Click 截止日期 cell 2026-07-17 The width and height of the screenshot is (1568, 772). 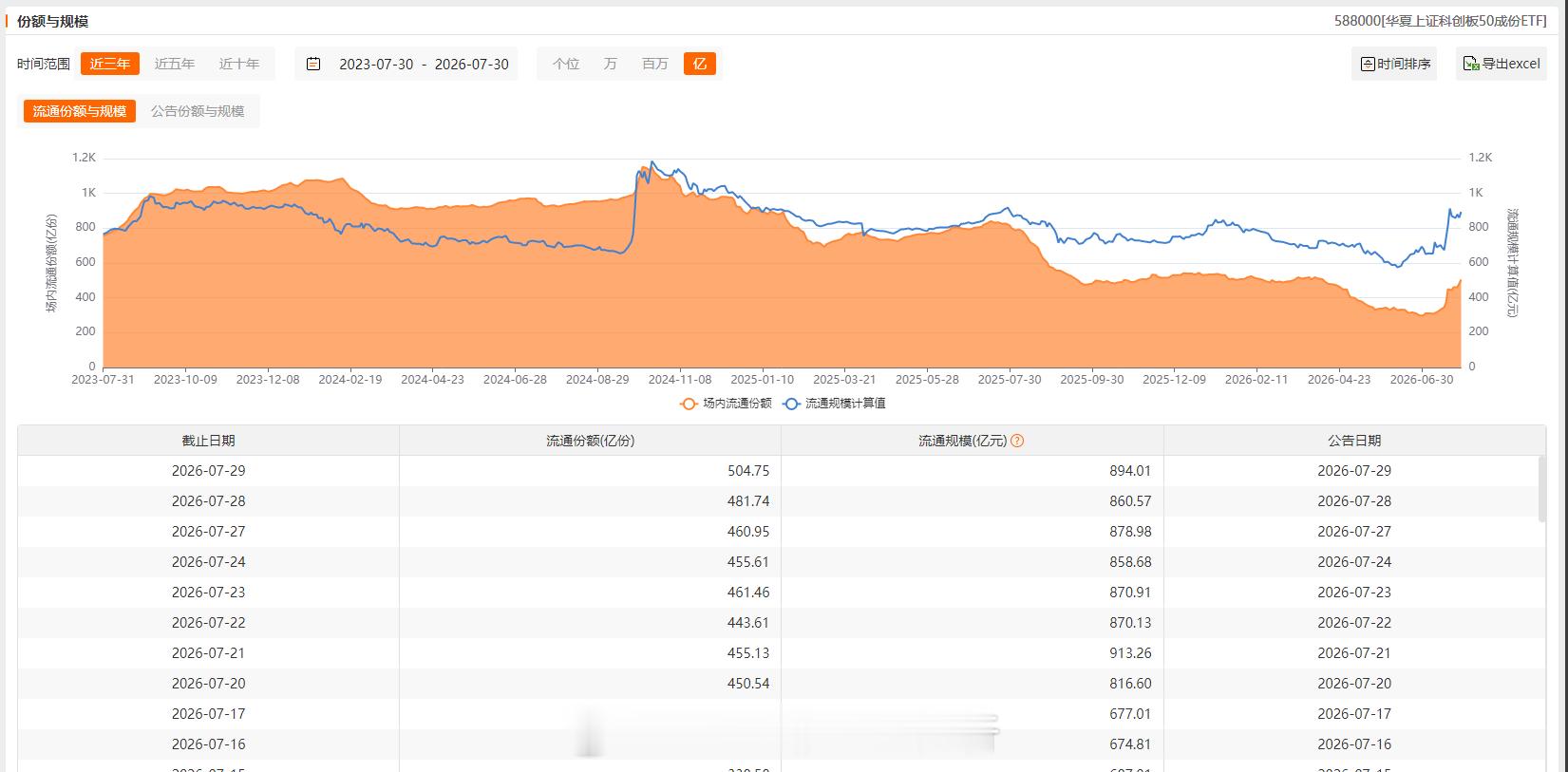[209, 714]
